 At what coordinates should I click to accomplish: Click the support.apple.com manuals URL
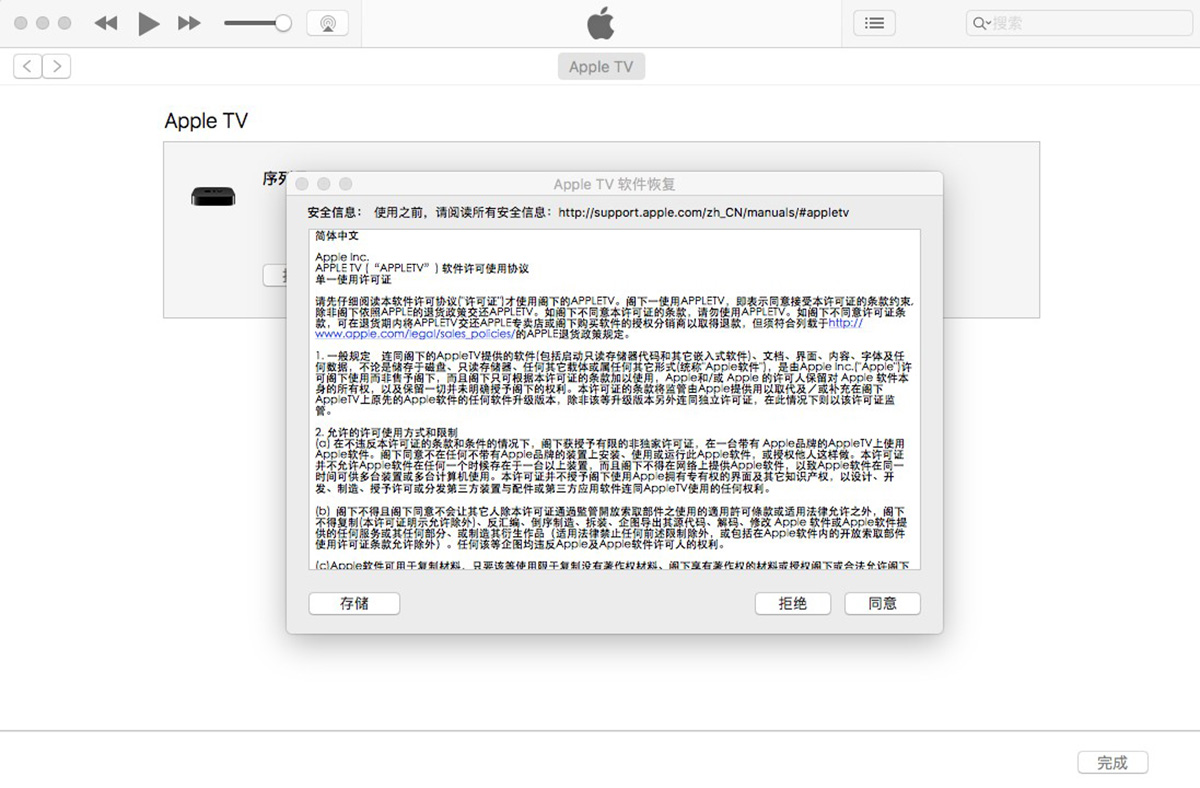coord(704,213)
